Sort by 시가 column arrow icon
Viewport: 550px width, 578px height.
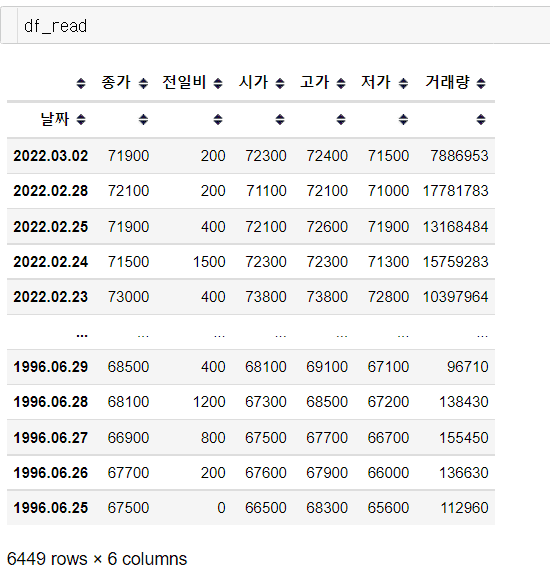click(x=280, y=83)
